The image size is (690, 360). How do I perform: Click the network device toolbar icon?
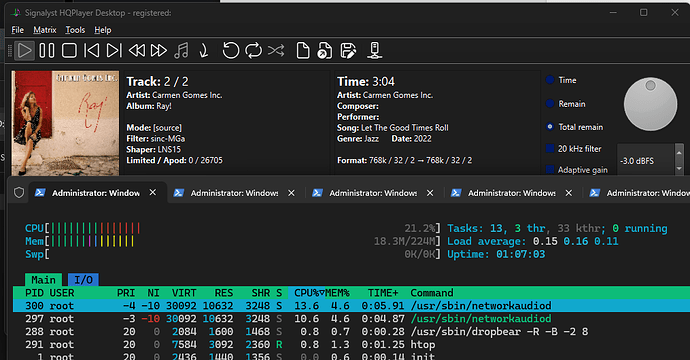pyautogui.click(x=374, y=50)
